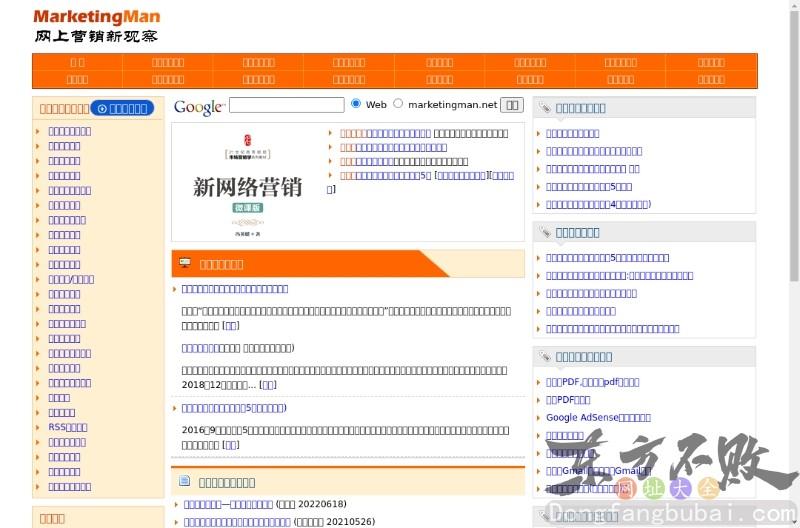Choose the marketingman.net search radio option
Viewport: 800px width, 528px height.
[x=398, y=104]
